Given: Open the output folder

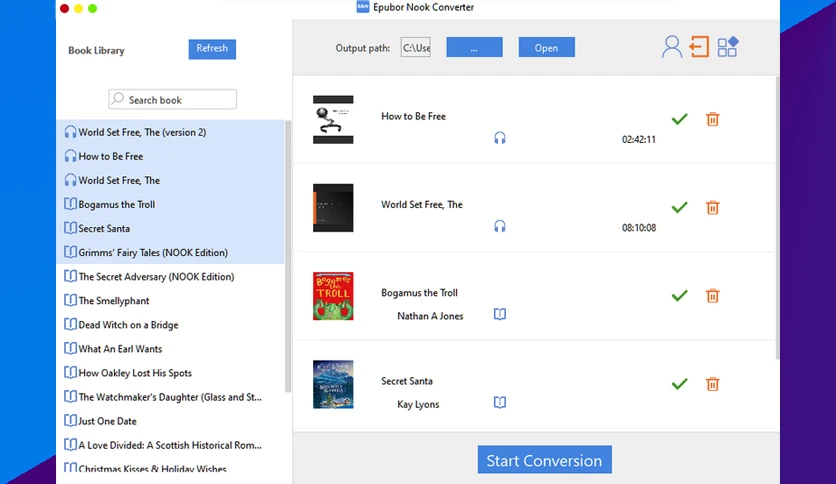Looking at the screenshot, I should point(546,47).
